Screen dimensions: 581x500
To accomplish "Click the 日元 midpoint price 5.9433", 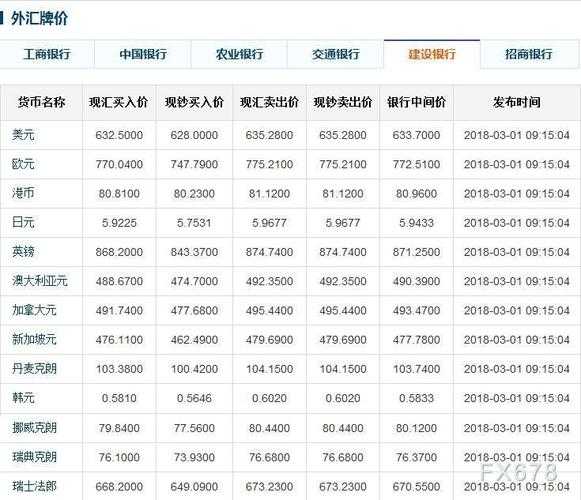I will pyautogui.click(x=416, y=223).
